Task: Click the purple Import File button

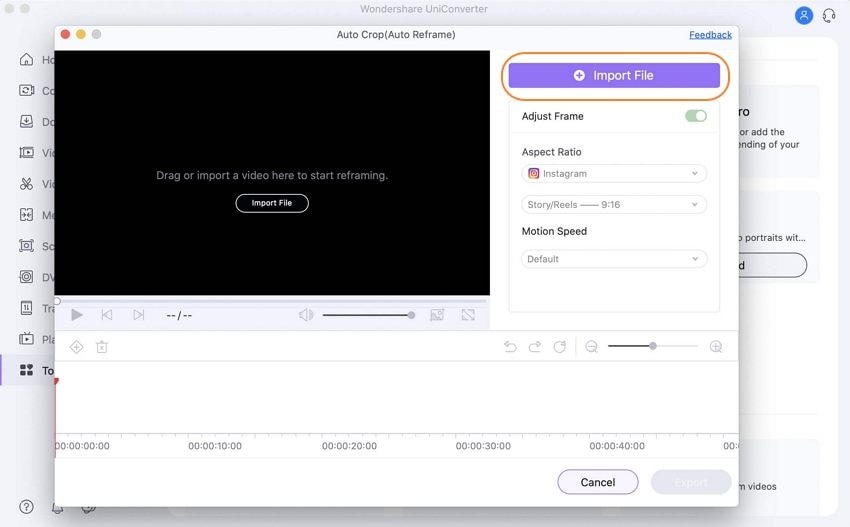Action: coord(614,75)
